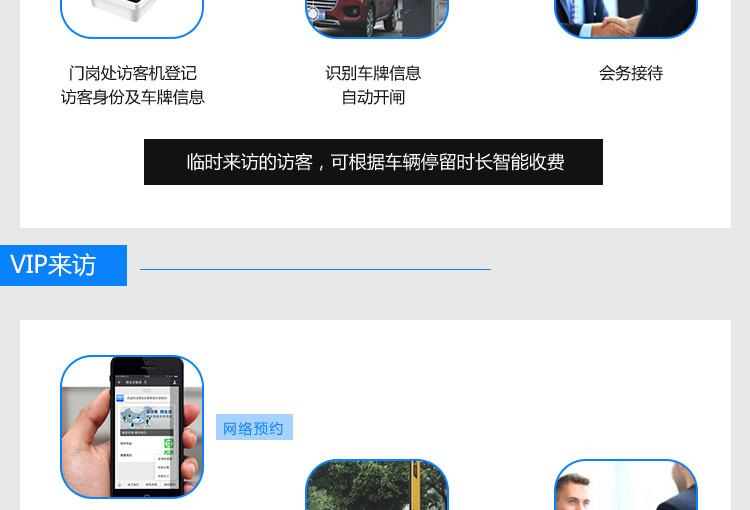Tap the green icon on the phone screen
This screenshot has width=750, height=510.
(169, 443)
